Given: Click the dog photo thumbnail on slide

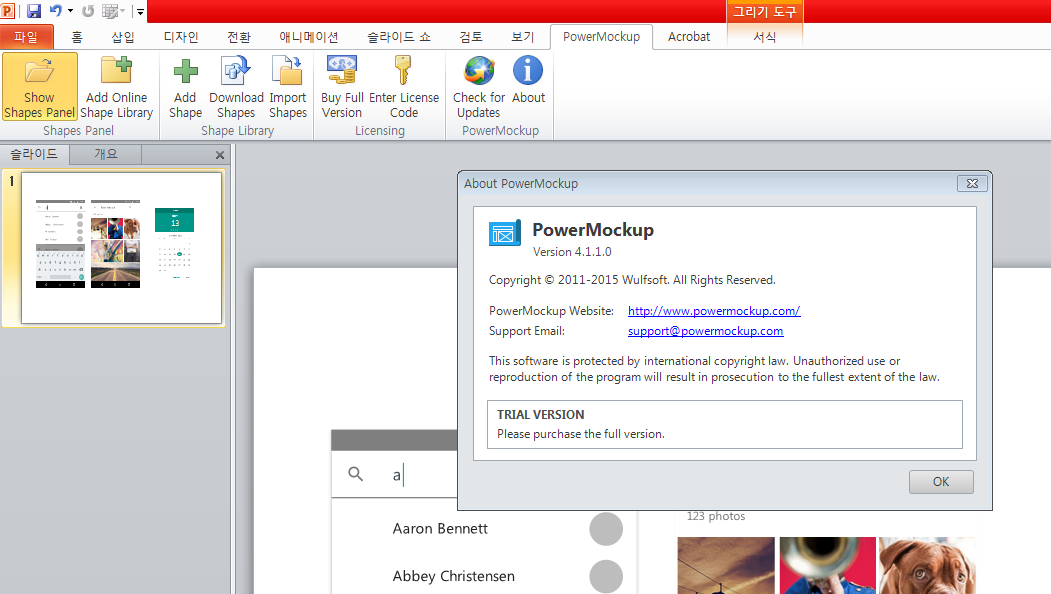Looking at the screenshot, I should coord(927,565).
